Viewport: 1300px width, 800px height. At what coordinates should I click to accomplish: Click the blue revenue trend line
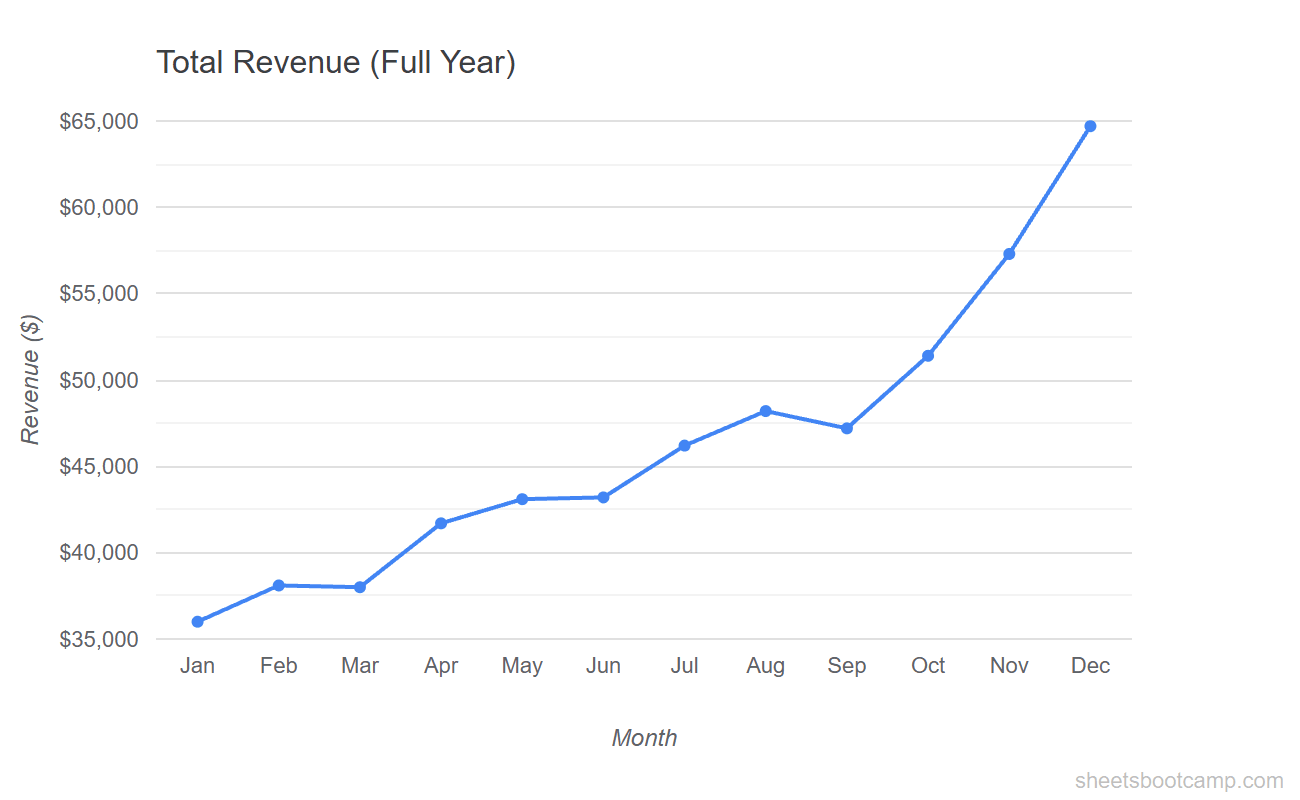[563, 496]
